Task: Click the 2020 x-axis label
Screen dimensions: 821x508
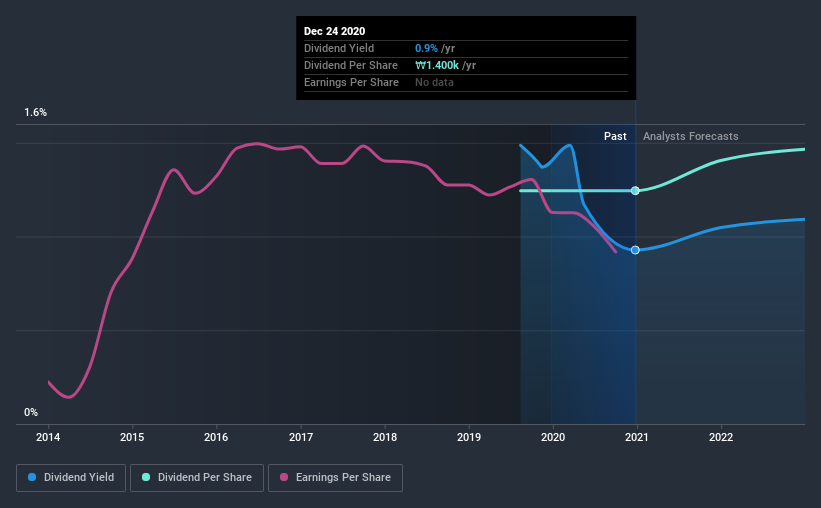Action: point(553,437)
